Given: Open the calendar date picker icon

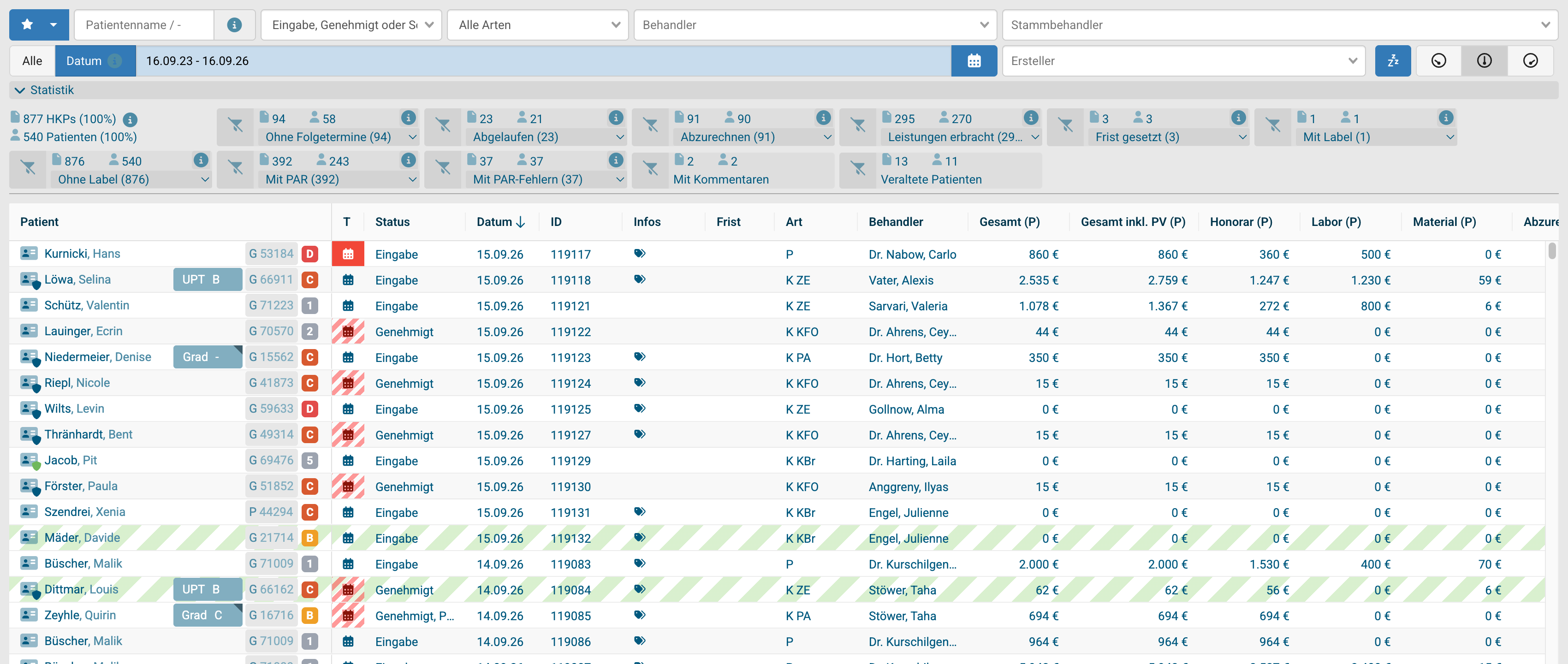Looking at the screenshot, I should click(x=974, y=61).
